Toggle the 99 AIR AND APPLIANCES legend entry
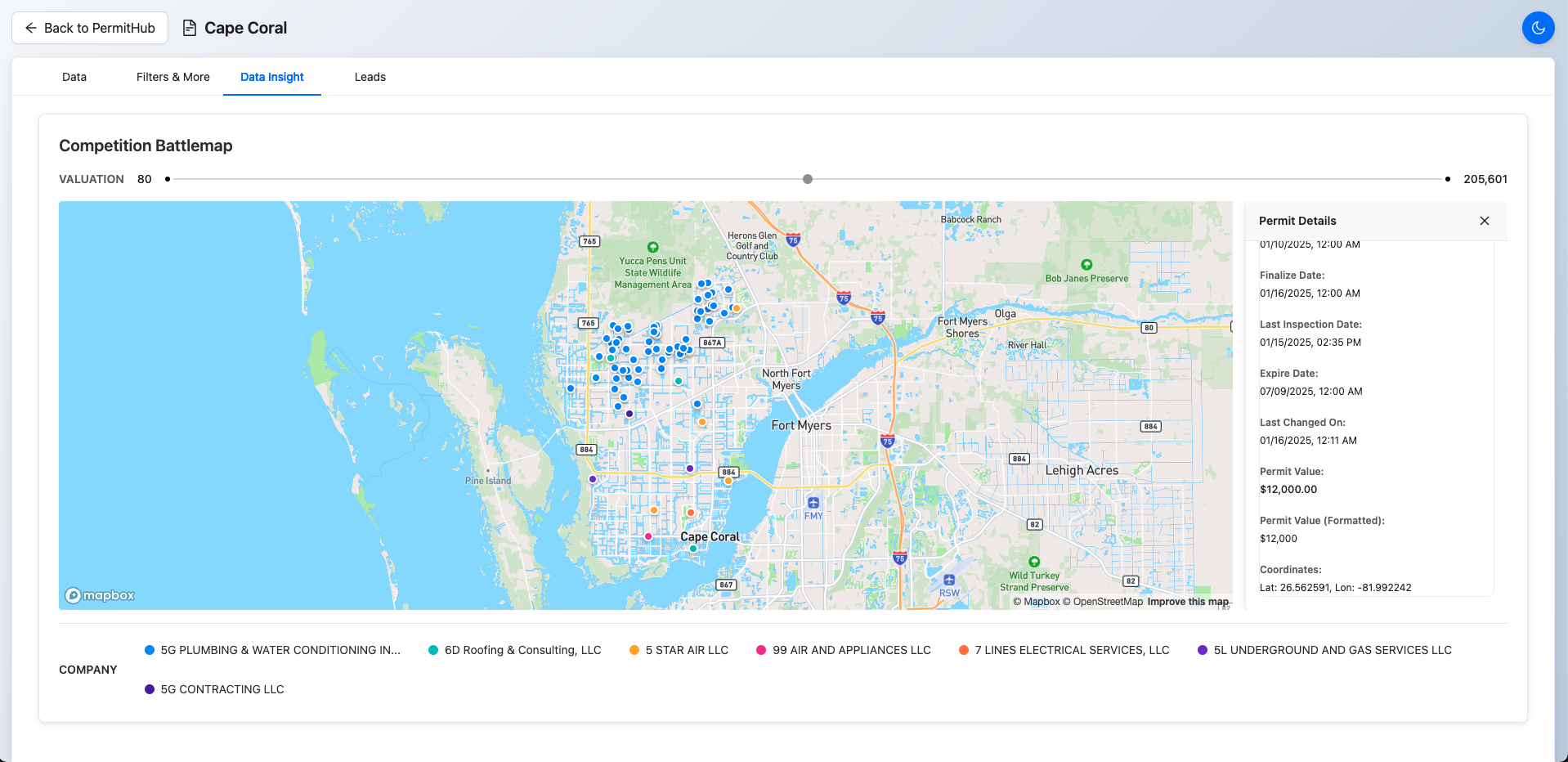Screen dimensions: 1568x762 [x=844, y=650]
